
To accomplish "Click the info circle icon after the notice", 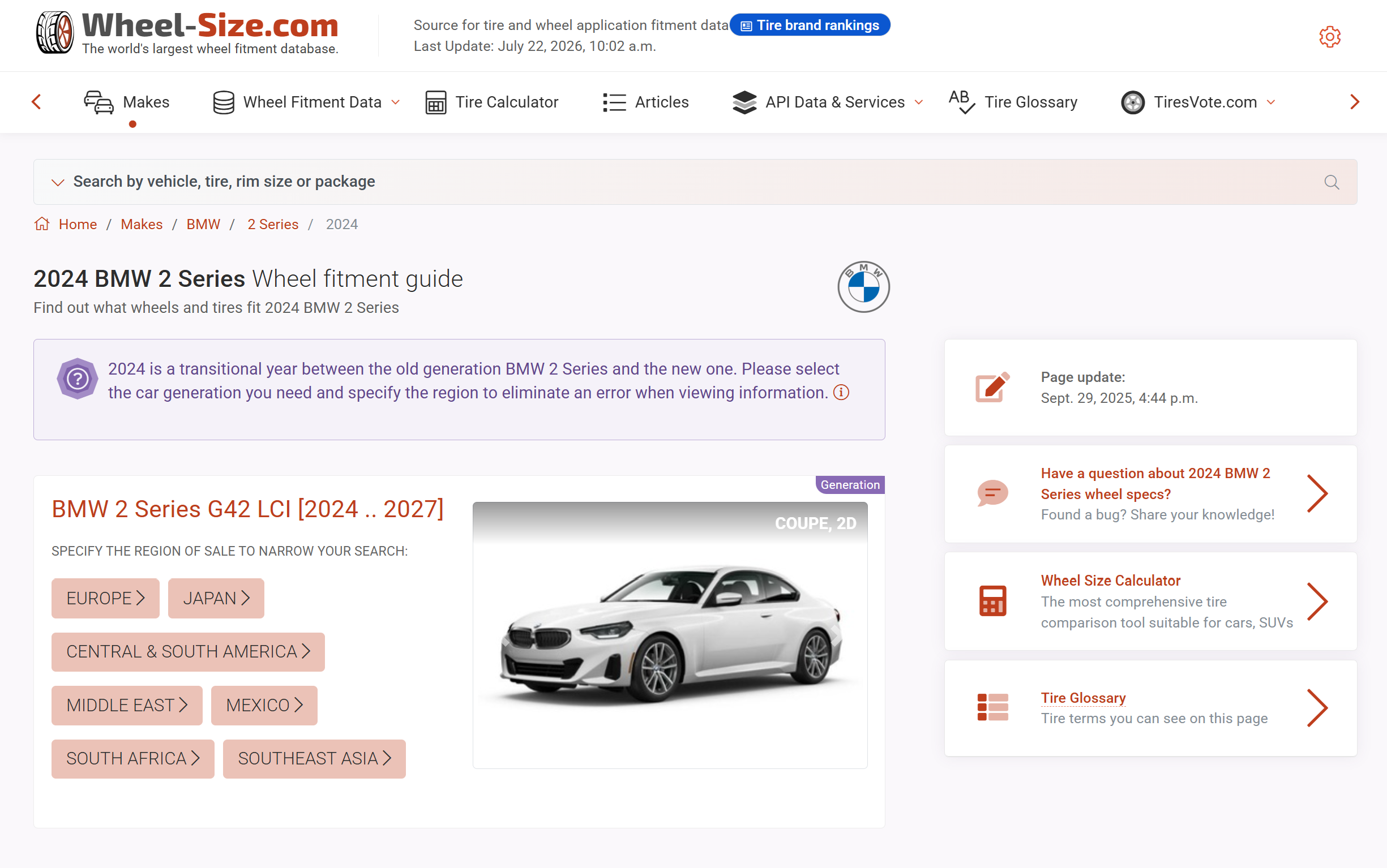I will coord(841,393).
